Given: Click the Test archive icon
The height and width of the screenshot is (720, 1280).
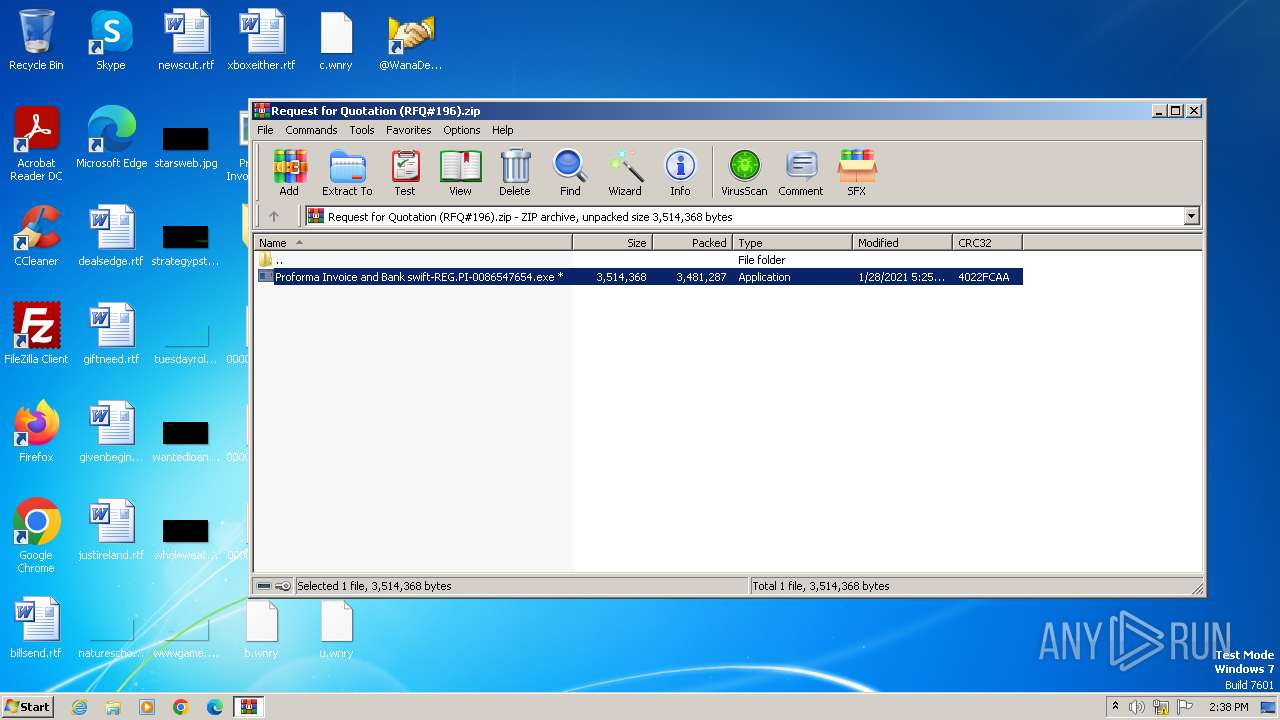Looking at the screenshot, I should 405,172.
